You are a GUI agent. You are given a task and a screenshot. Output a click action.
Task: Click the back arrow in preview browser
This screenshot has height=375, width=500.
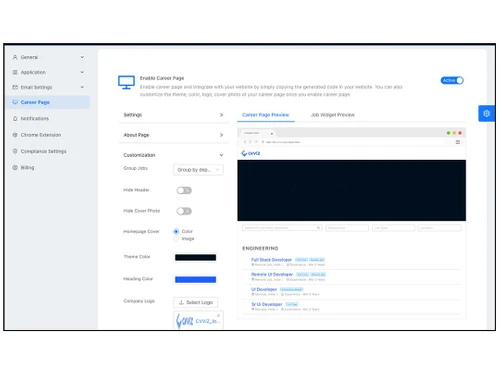click(245, 142)
